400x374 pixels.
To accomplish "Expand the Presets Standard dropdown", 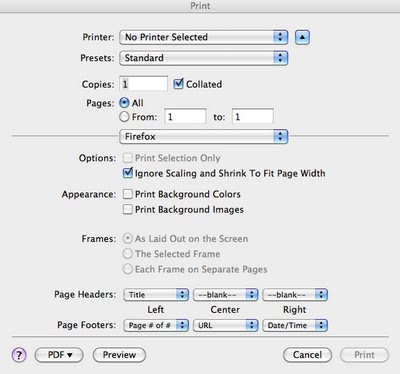I will tap(204, 58).
